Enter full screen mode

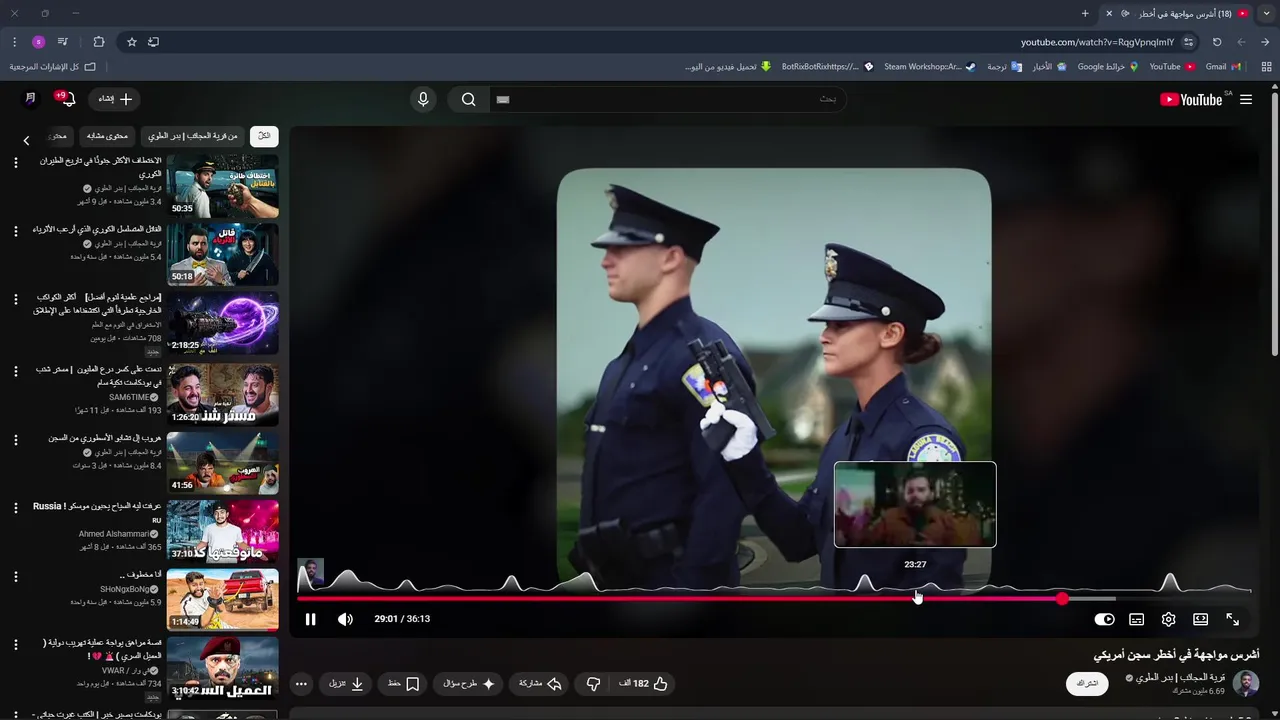(x=1232, y=619)
